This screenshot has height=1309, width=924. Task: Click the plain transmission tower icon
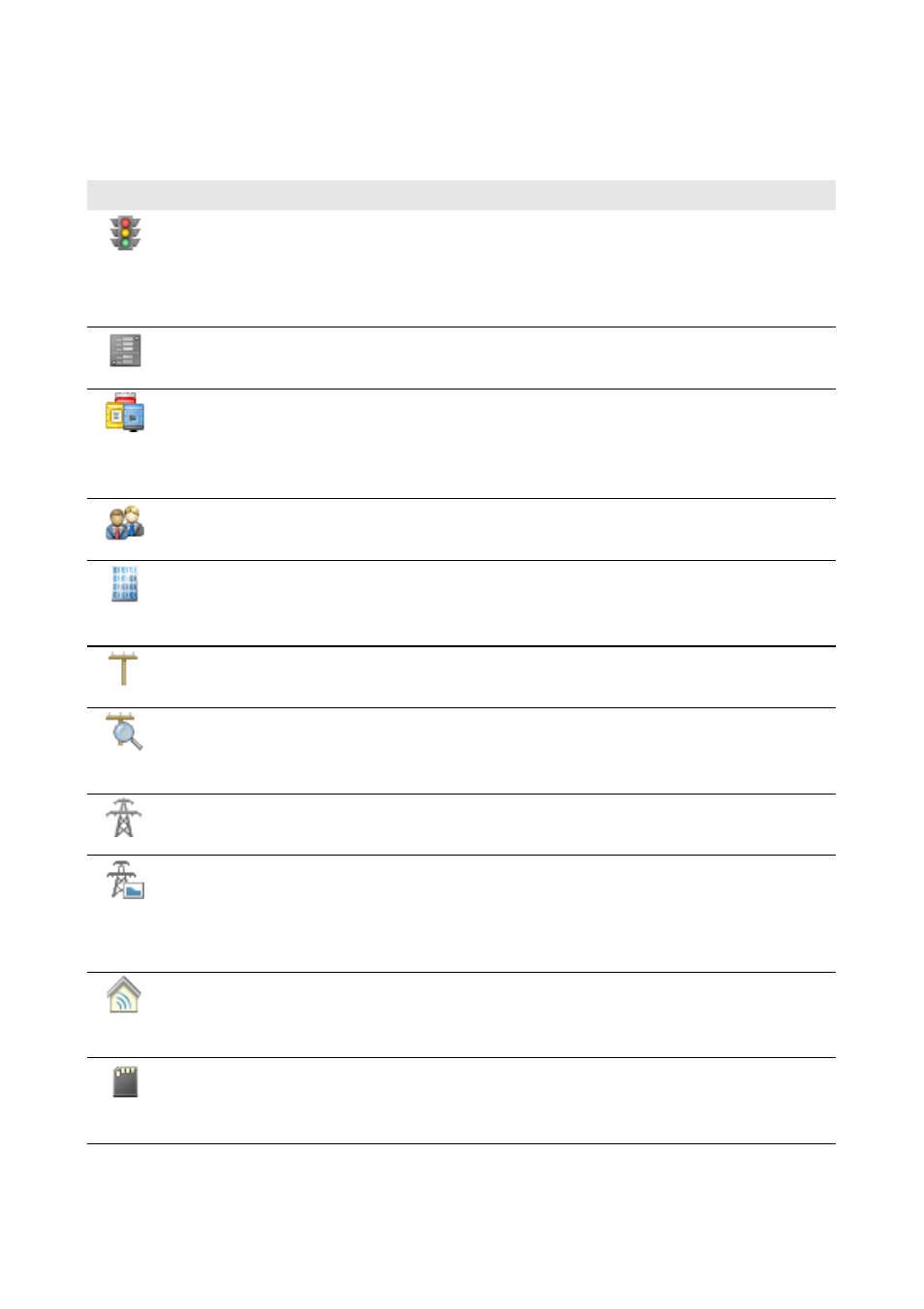pyautogui.click(x=124, y=818)
